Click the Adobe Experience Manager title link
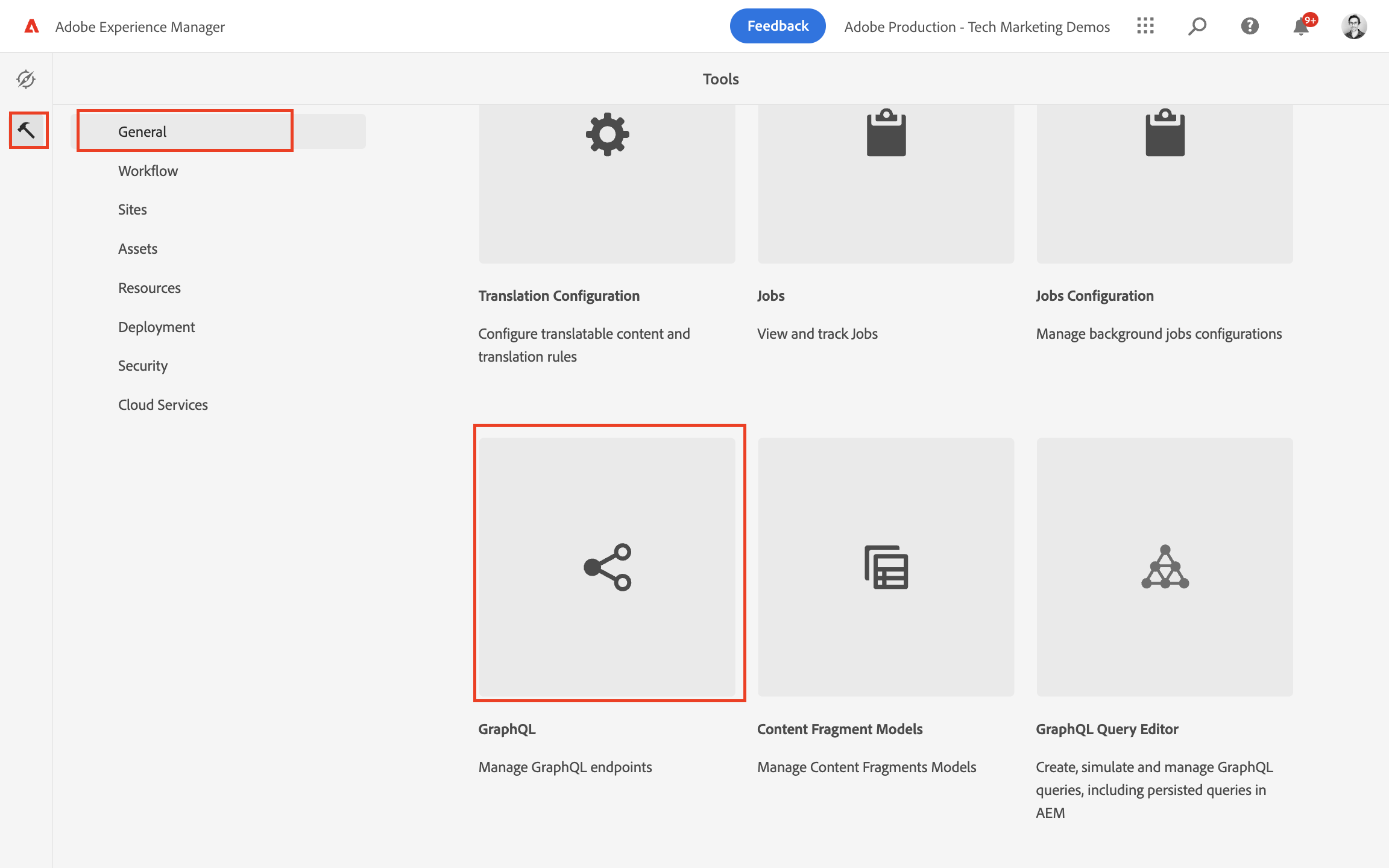The width and height of the screenshot is (1389, 868). 140,27
